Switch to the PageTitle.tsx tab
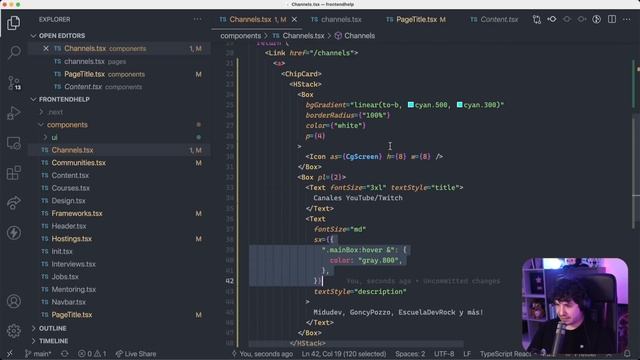This screenshot has width=640, height=360. coord(416,20)
